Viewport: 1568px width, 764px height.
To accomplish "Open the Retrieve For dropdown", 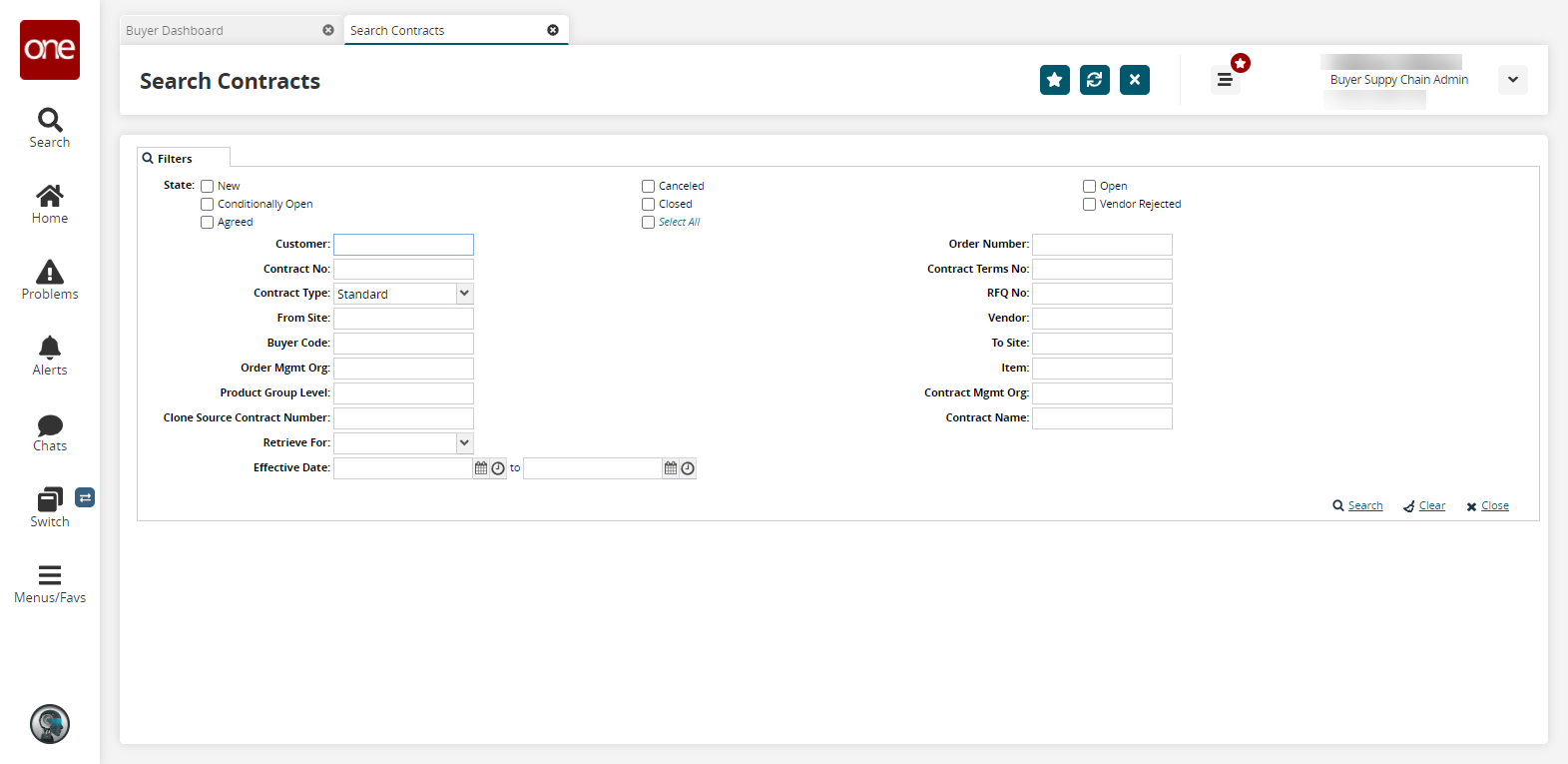I will (464, 443).
